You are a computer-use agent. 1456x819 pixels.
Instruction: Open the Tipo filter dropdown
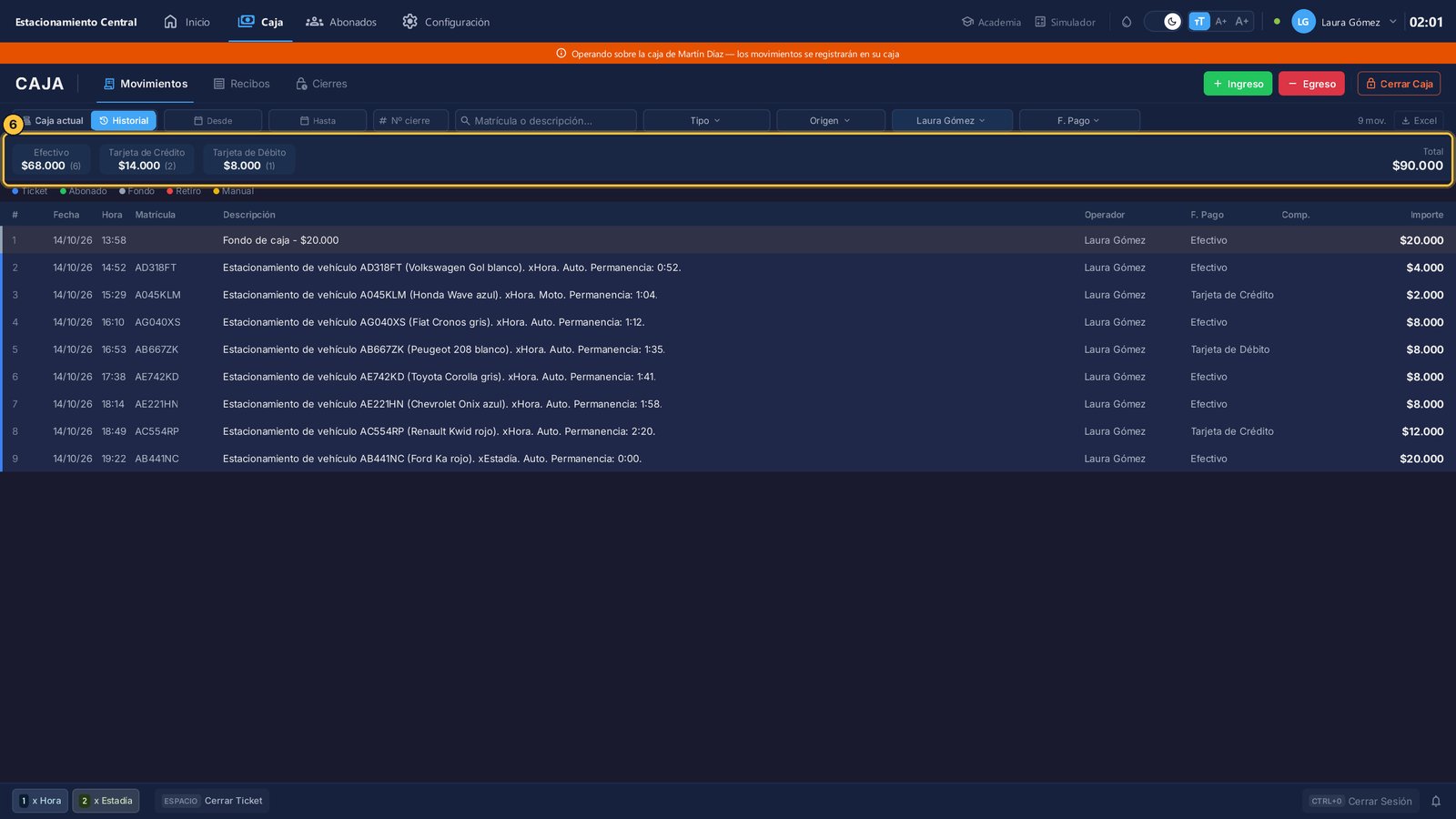[706, 120]
